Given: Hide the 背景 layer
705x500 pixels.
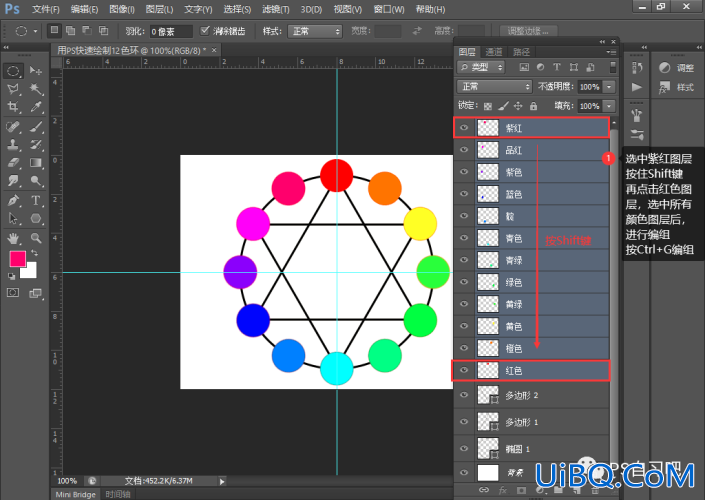Looking at the screenshot, I should (464, 472).
